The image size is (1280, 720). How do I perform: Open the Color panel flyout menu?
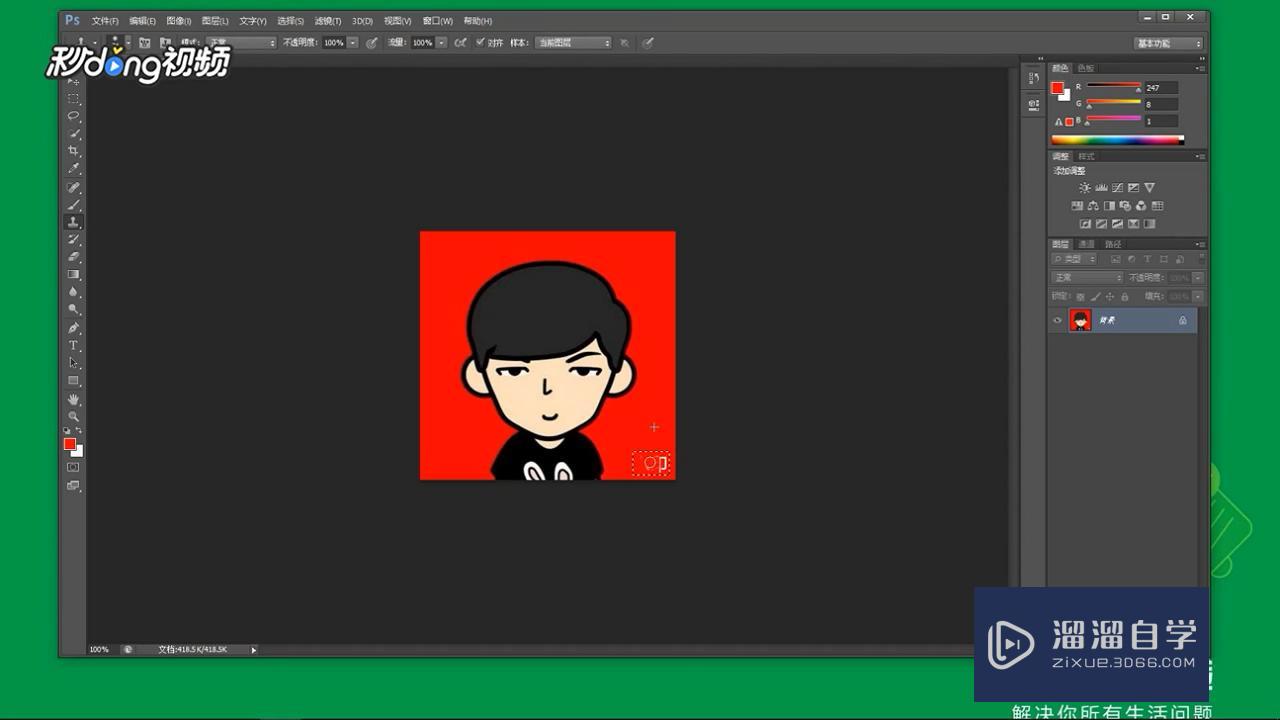pos(1199,68)
